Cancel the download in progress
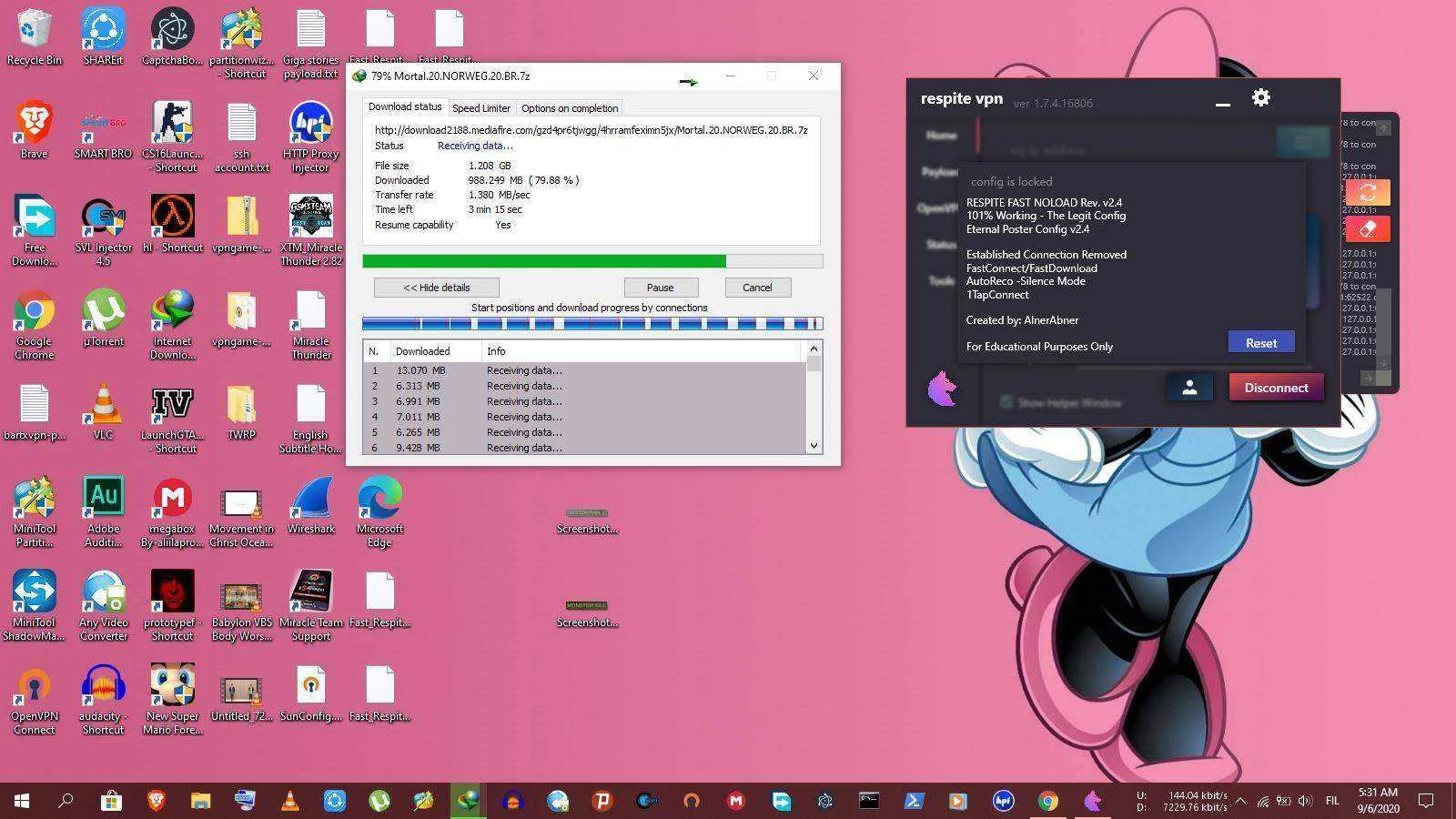Screen dimensions: 1456x819 [757, 288]
